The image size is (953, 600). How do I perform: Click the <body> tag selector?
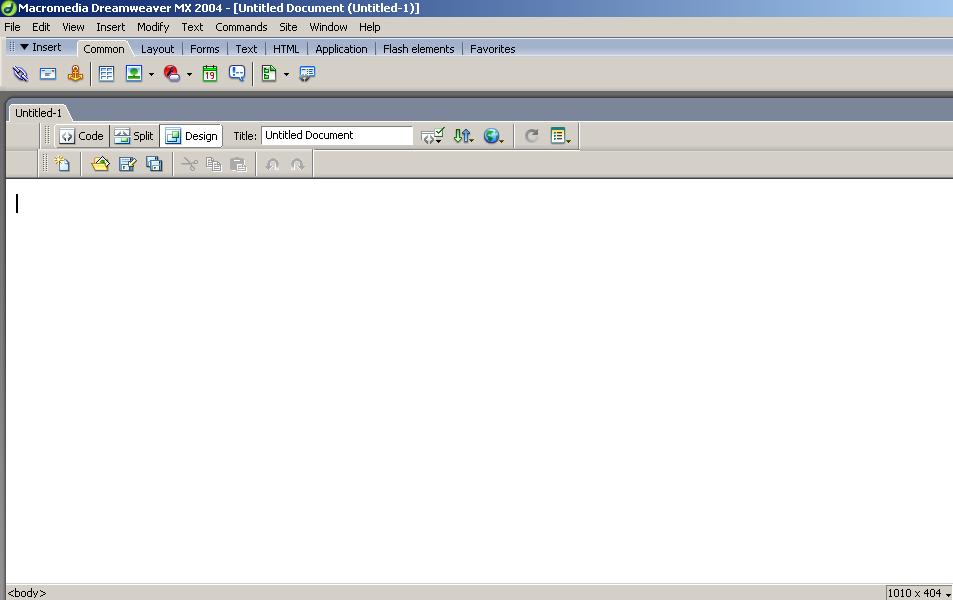click(27, 593)
